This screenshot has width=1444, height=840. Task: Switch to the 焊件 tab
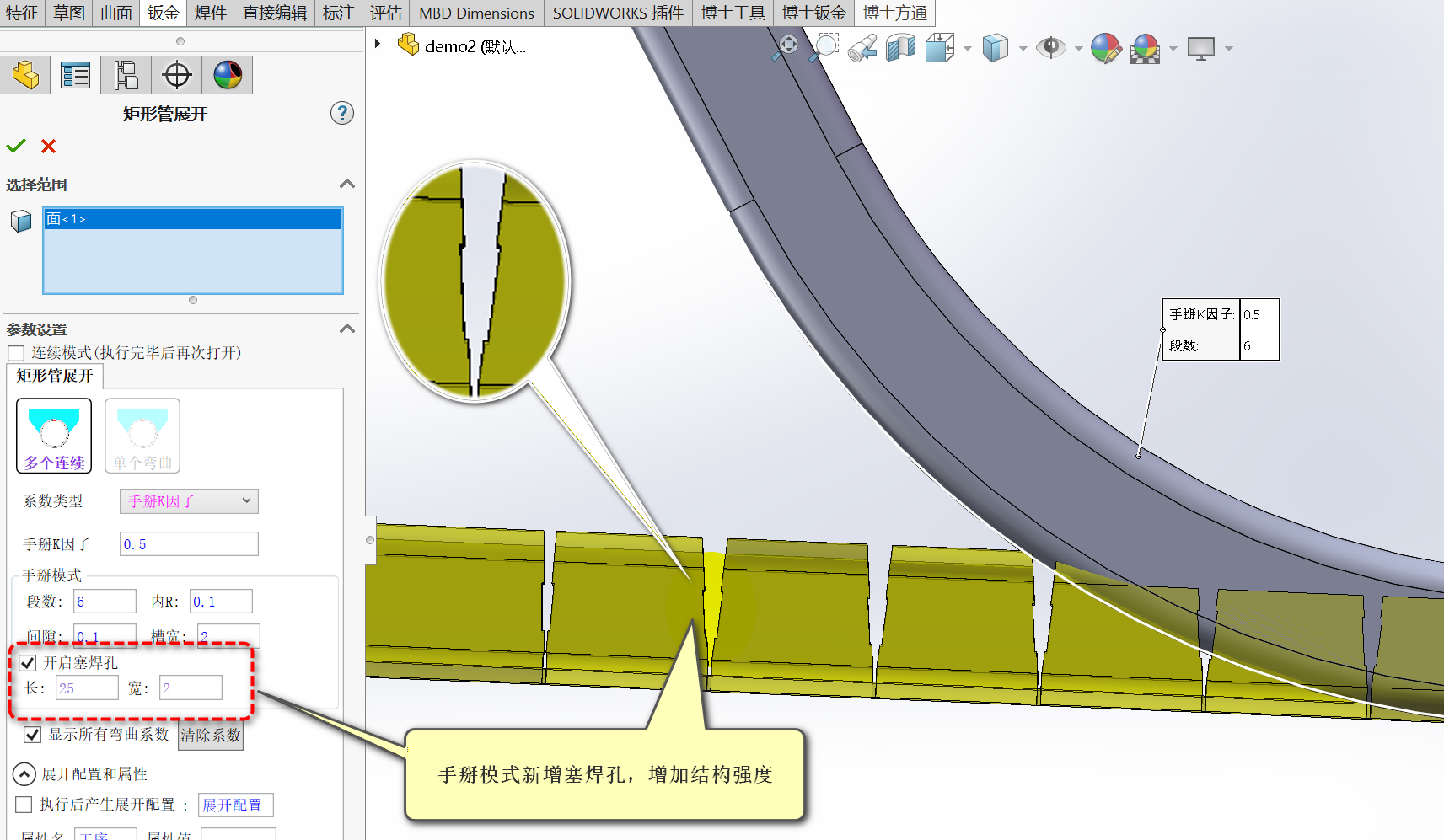click(210, 13)
